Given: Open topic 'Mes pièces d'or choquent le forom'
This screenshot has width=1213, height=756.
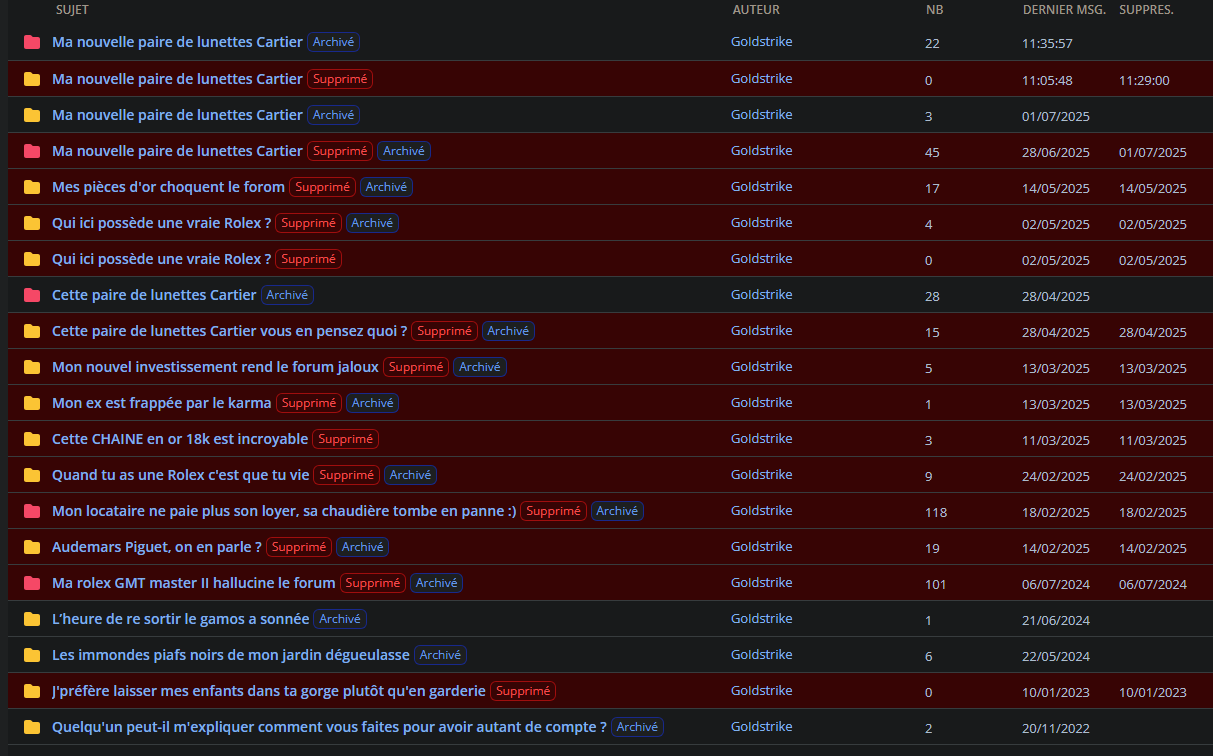Looking at the screenshot, I should (x=168, y=187).
